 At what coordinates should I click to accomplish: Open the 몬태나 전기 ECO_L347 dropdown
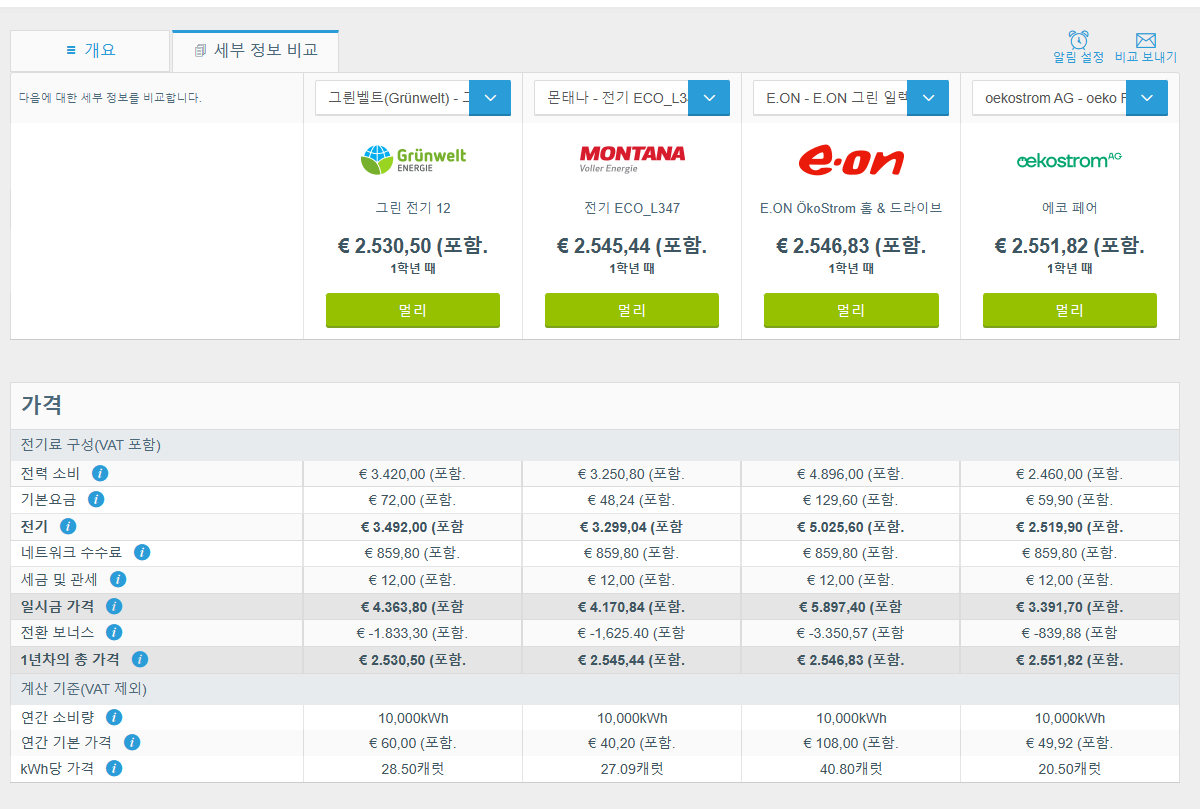pos(632,98)
